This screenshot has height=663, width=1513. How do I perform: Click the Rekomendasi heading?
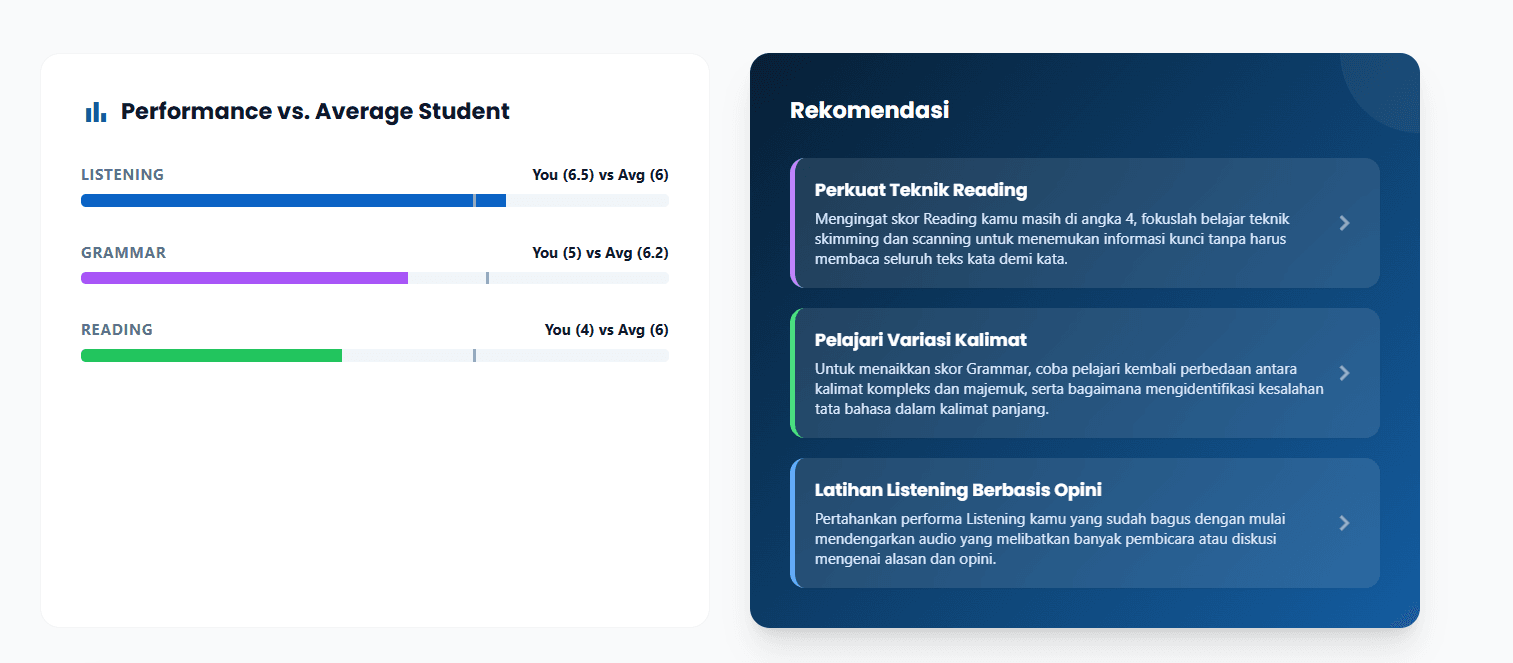click(x=869, y=110)
